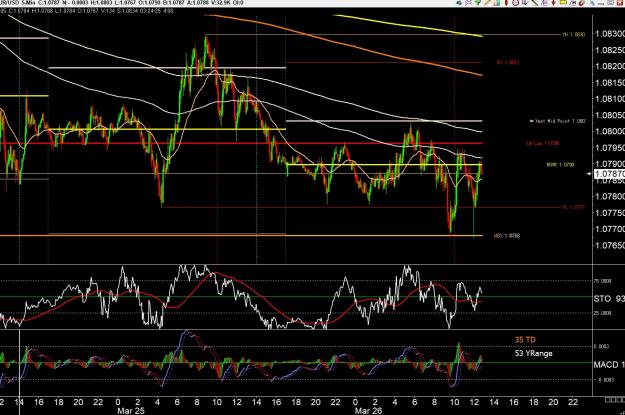This screenshot has width=625, height=415.
Task: Click the Mar 25 date label
Action: coord(131,411)
